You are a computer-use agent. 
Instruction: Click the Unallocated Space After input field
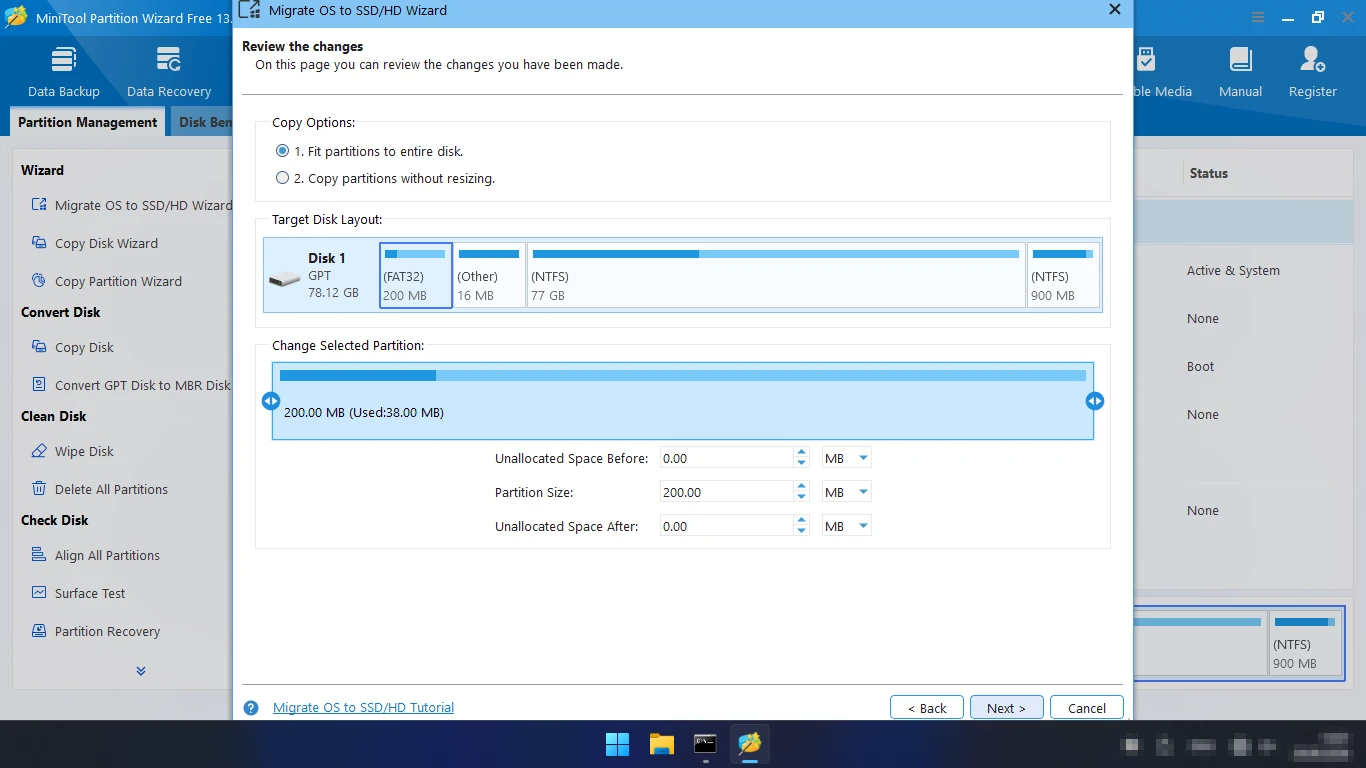point(727,526)
